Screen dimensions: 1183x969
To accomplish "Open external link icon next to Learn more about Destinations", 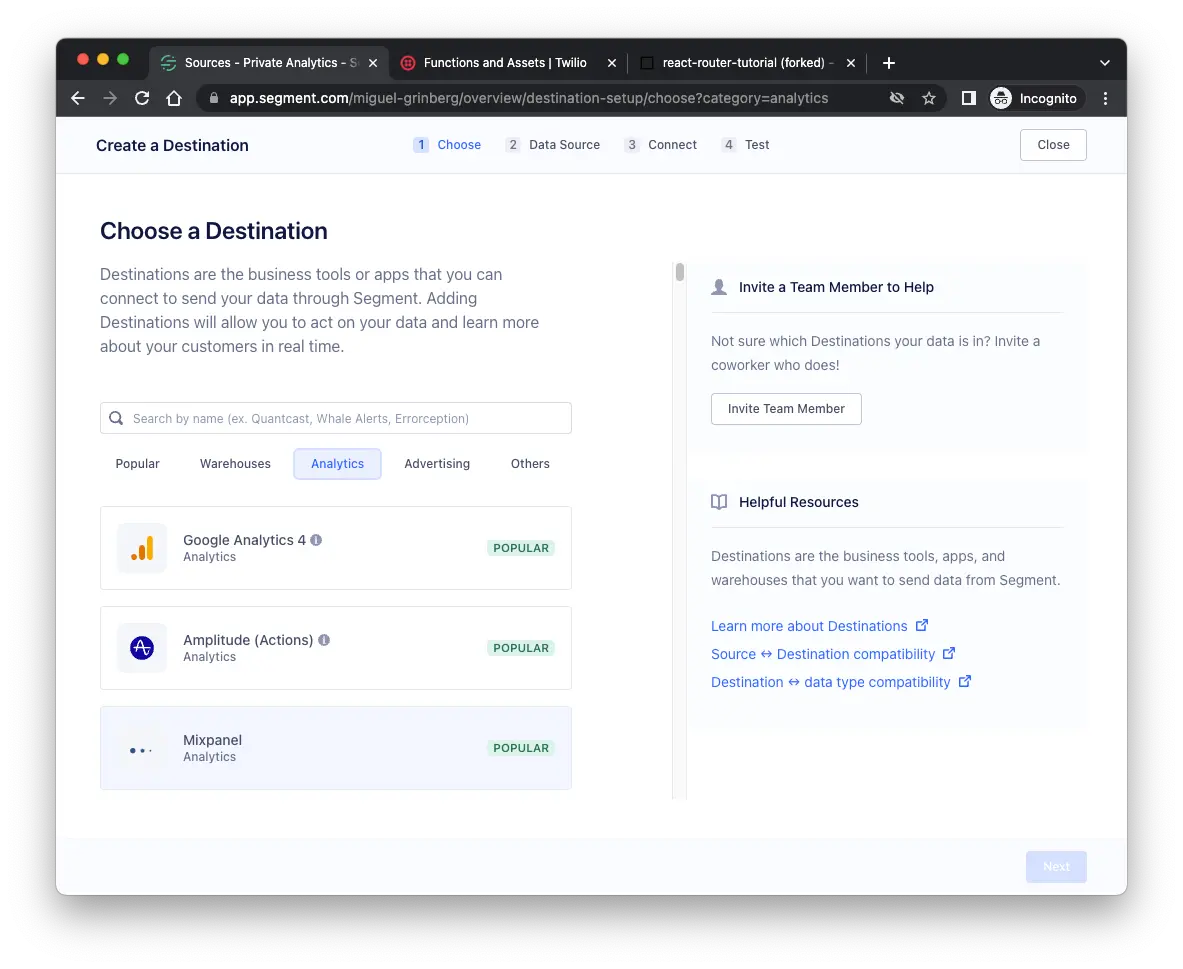I will 921,625.
